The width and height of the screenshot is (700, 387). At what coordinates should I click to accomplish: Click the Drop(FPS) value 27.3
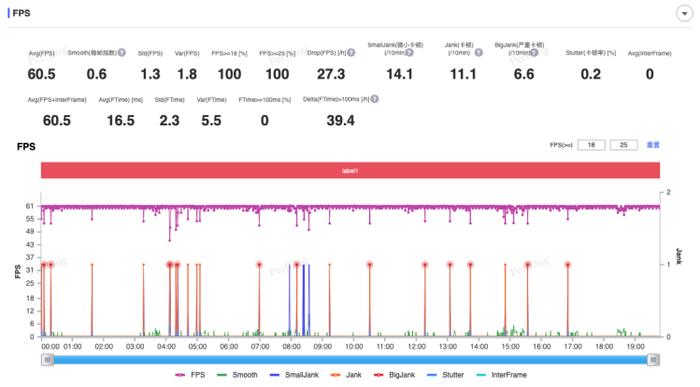click(x=331, y=74)
